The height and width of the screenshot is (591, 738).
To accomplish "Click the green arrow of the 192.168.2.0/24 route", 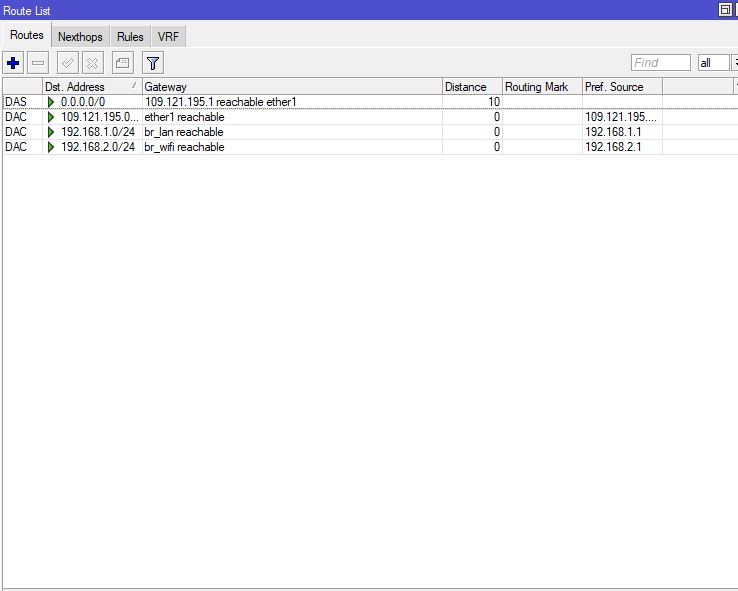I will [x=52, y=147].
